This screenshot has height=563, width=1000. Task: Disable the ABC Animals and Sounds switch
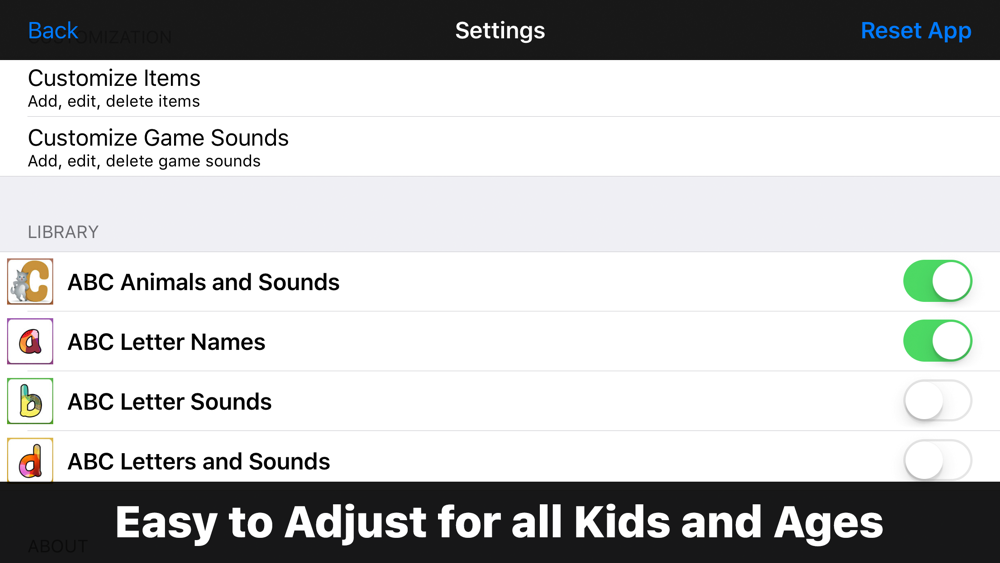click(x=938, y=281)
